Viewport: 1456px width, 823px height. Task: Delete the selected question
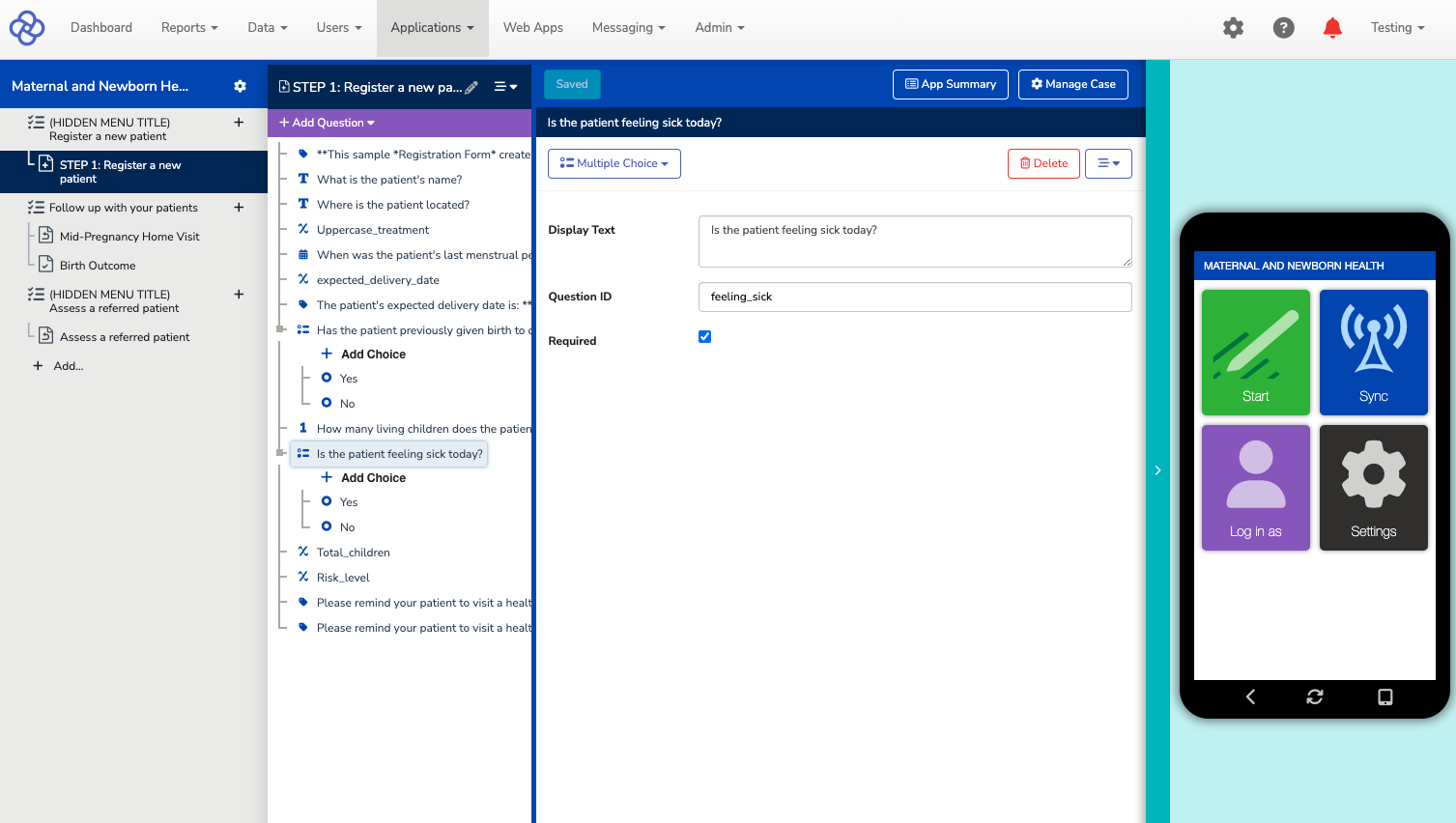pos(1043,163)
